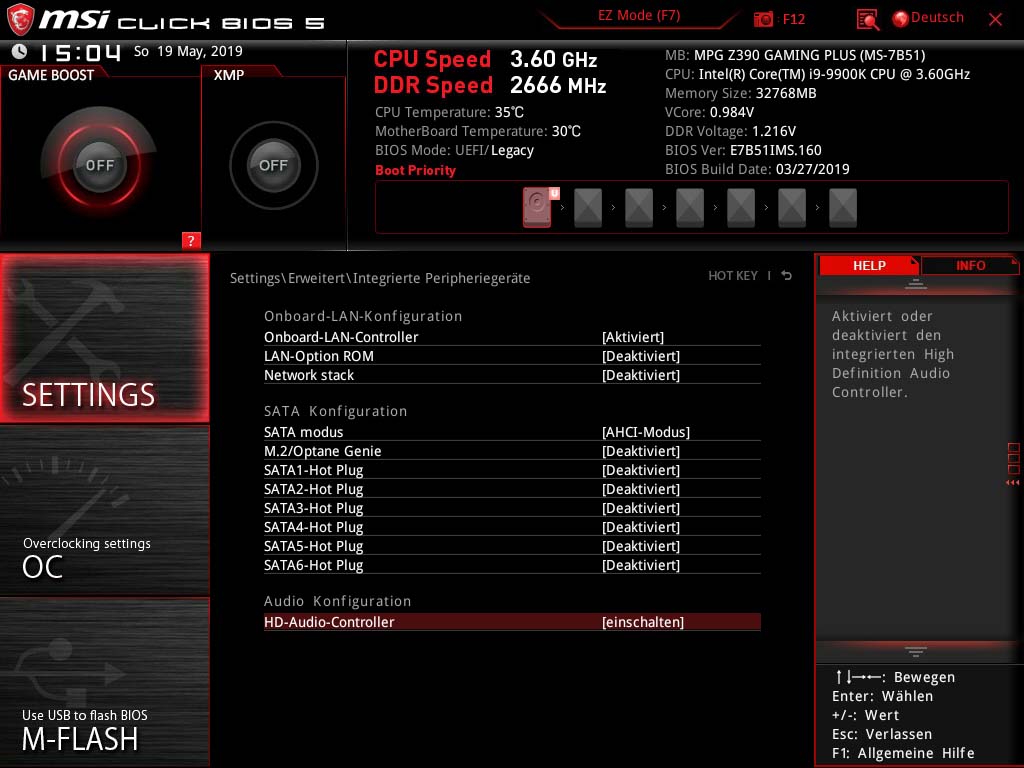This screenshot has width=1024, height=768.
Task: Click the MSI dragon shield logo
Action: tap(20, 20)
